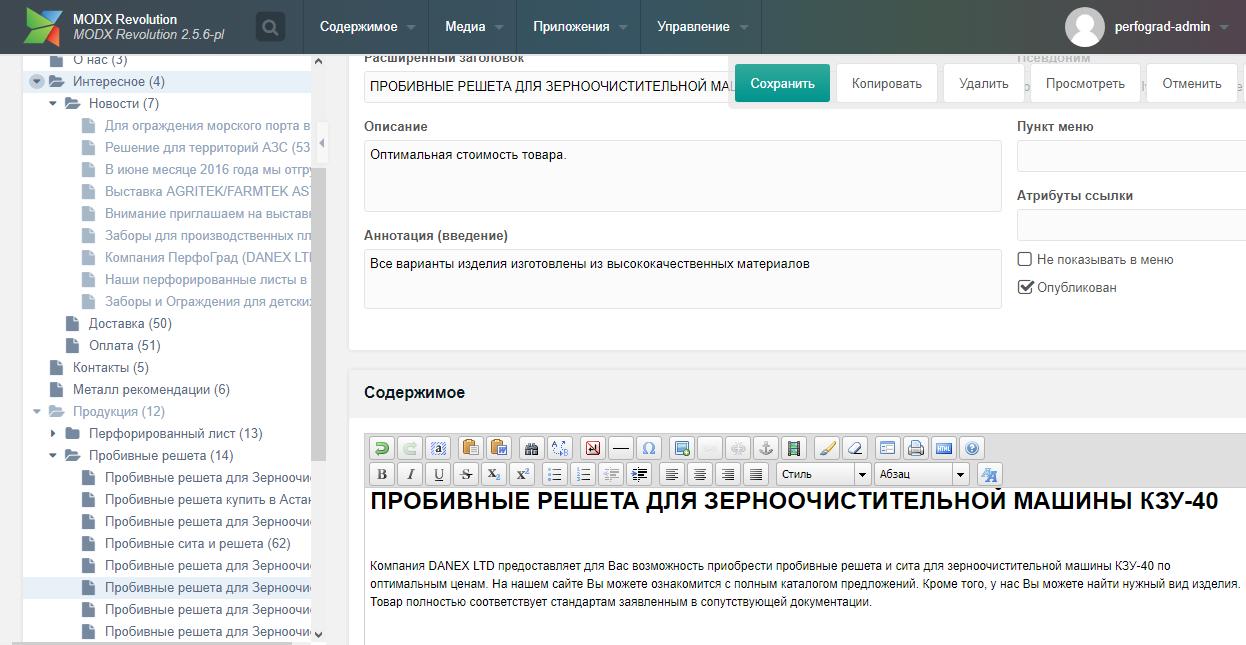Open perfograd-admin user menu

point(1147,27)
